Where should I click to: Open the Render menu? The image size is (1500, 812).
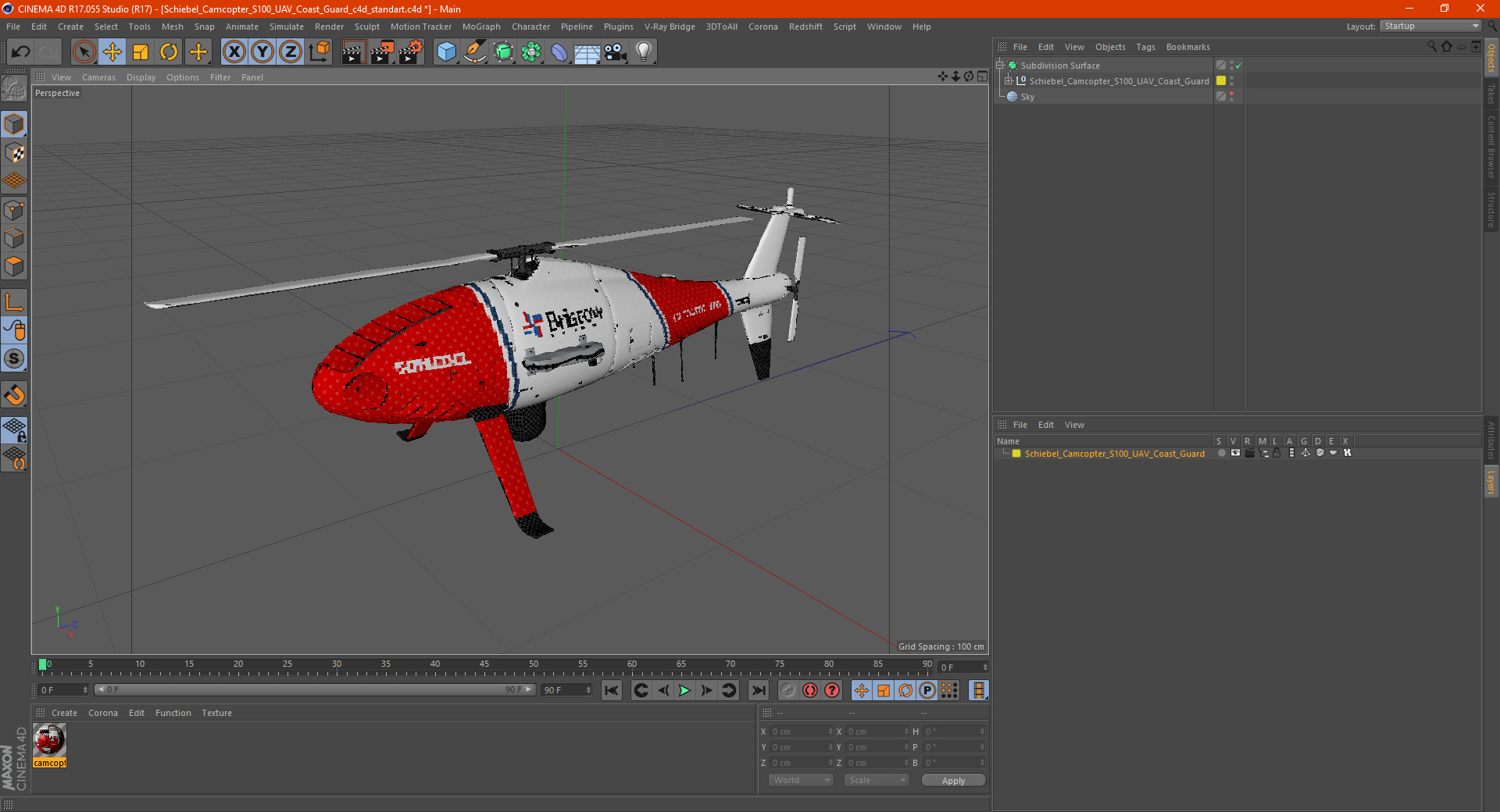pyautogui.click(x=329, y=27)
